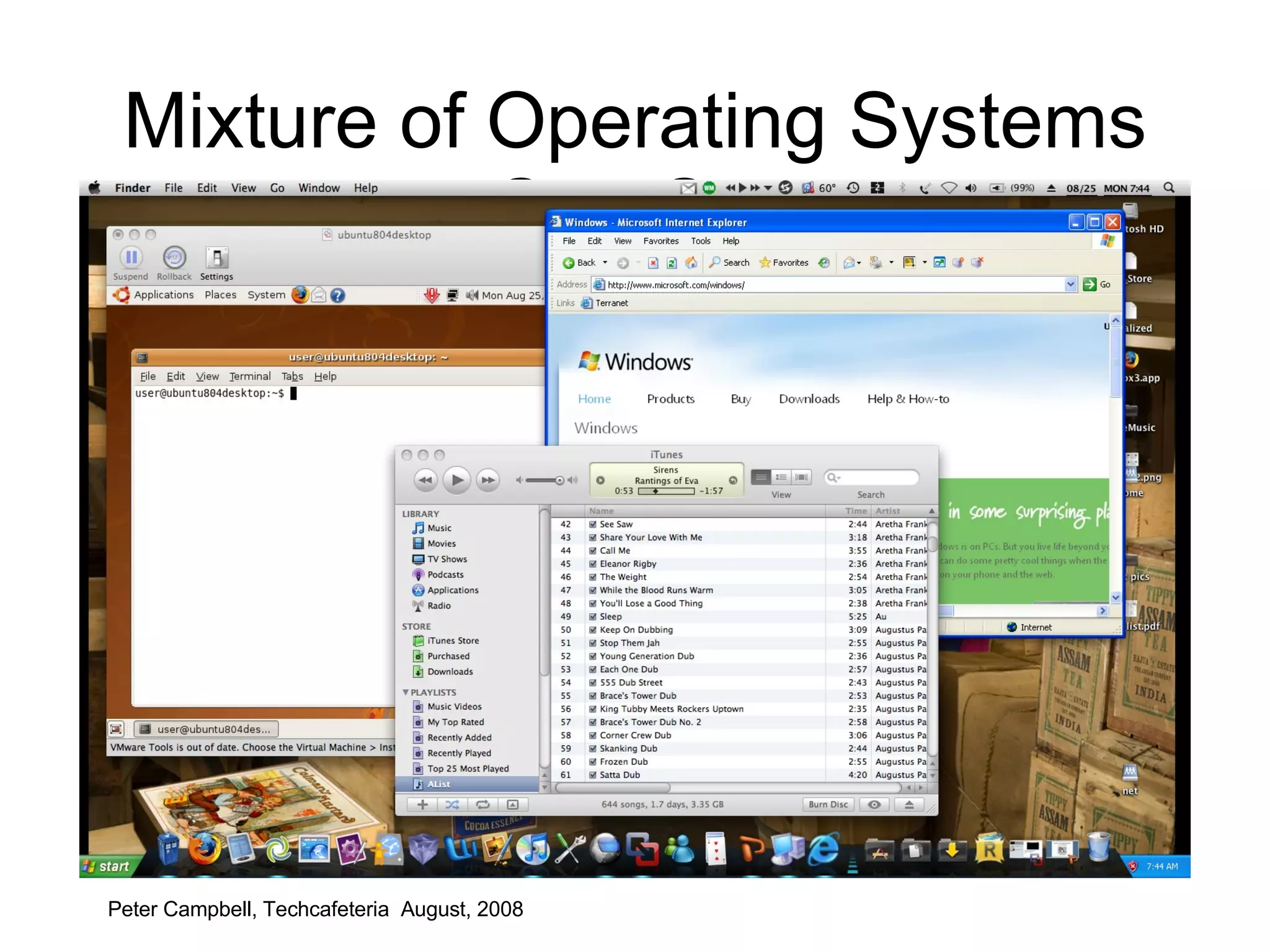Image resolution: width=1270 pixels, height=952 pixels.
Task: Click the iTunes play button
Action: click(457, 480)
